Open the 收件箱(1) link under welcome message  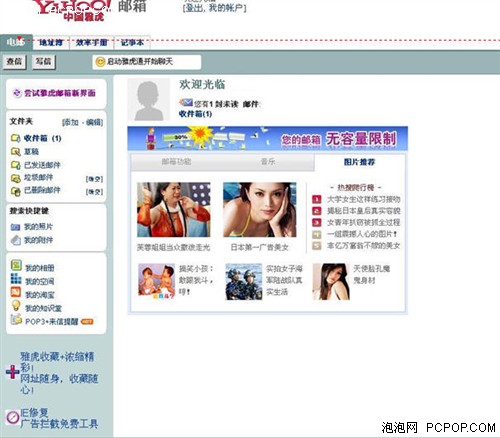[x=195, y=114]
